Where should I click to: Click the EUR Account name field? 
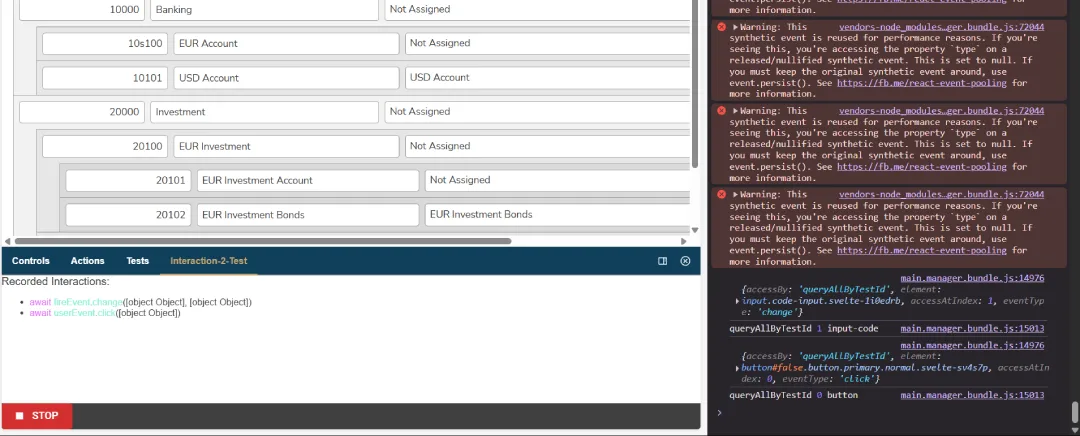pos(286,43)
